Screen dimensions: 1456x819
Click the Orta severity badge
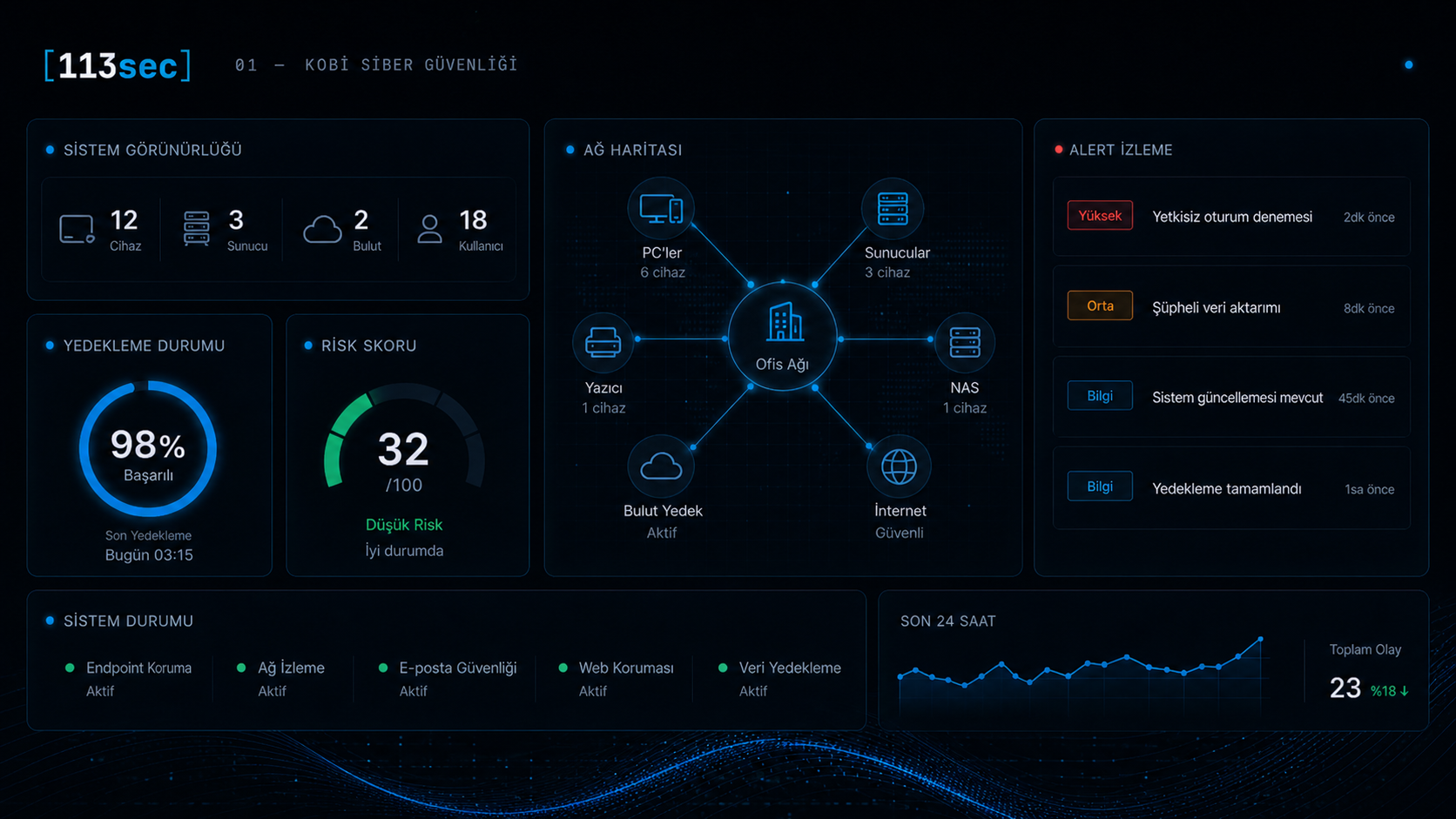[x=1100, y=305]
